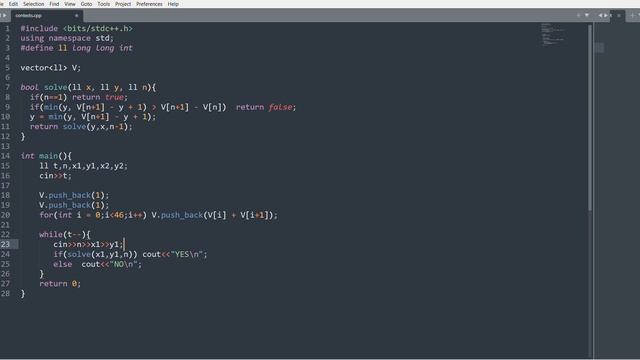Click the 'cin>>t;' line
Screen dimensions: 640x360
click(56, 176)
